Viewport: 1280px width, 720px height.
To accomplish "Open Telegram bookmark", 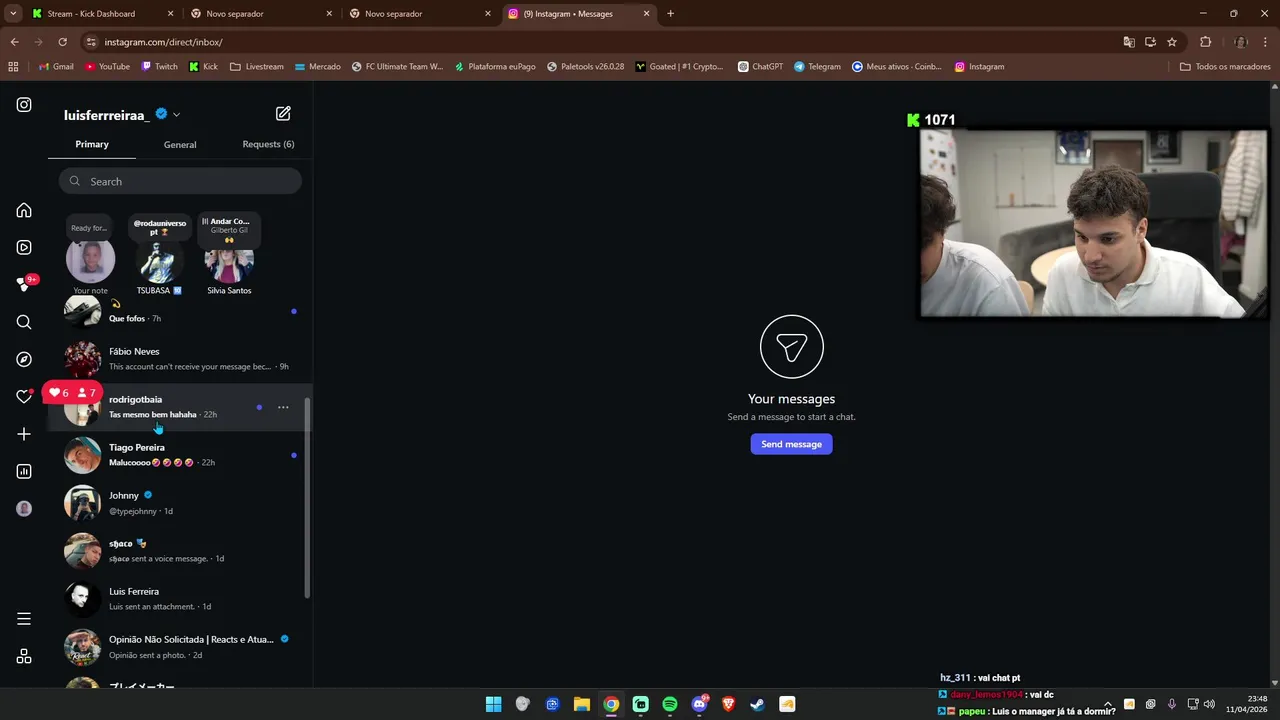I will (817, 67).
